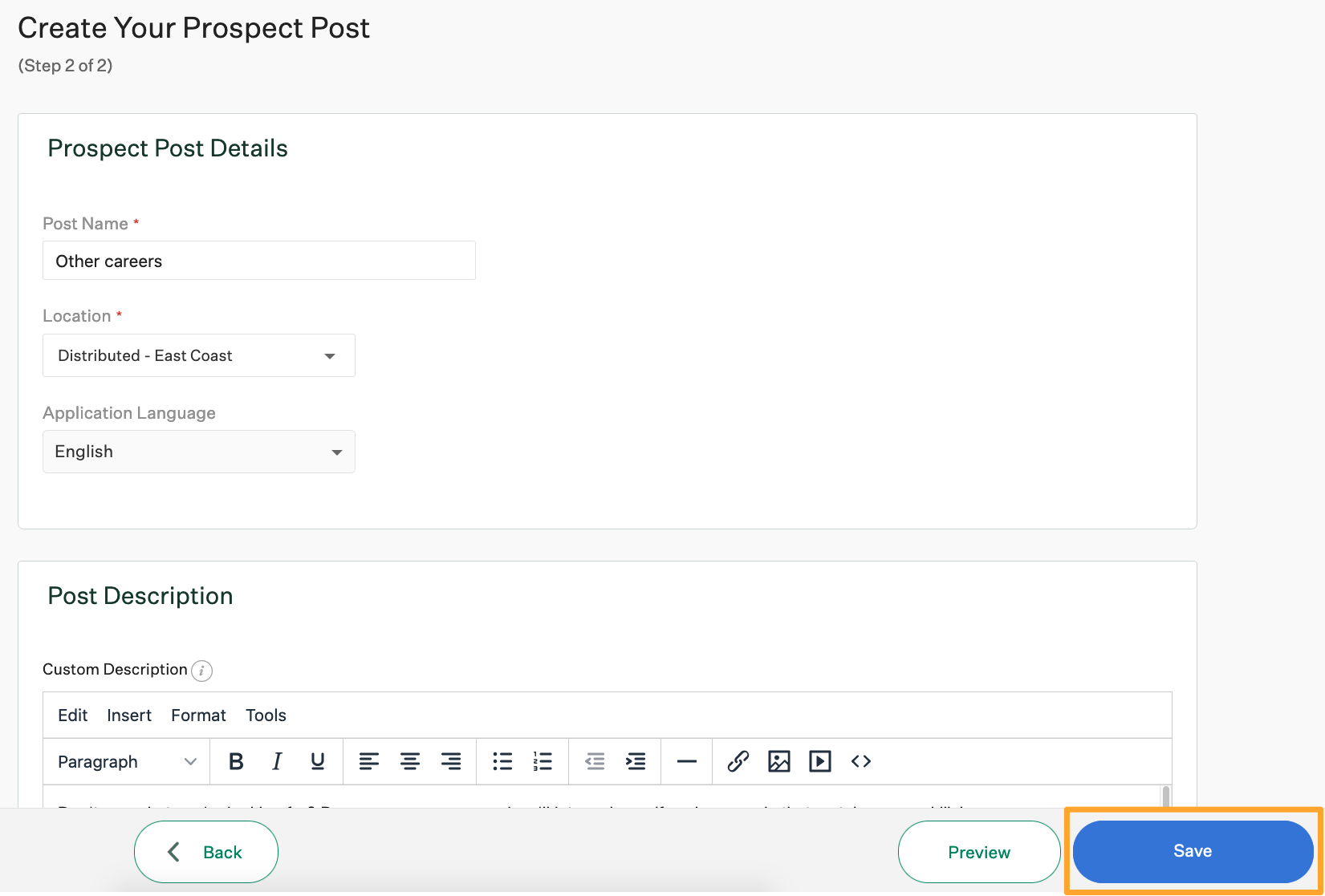This screenshot has height=896, width=1325.
Task: Align text to the left
Action: [x=368, y=761]
